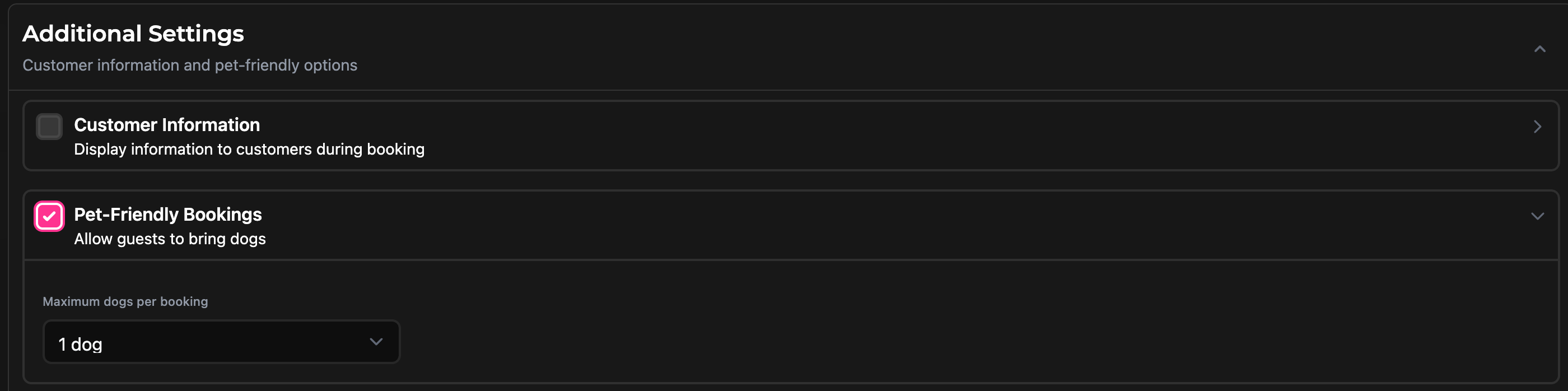The width and height of the screenshot is (1568, 391).
Task: Click empty area right of the dog dropdown
Action: [913, 342]
